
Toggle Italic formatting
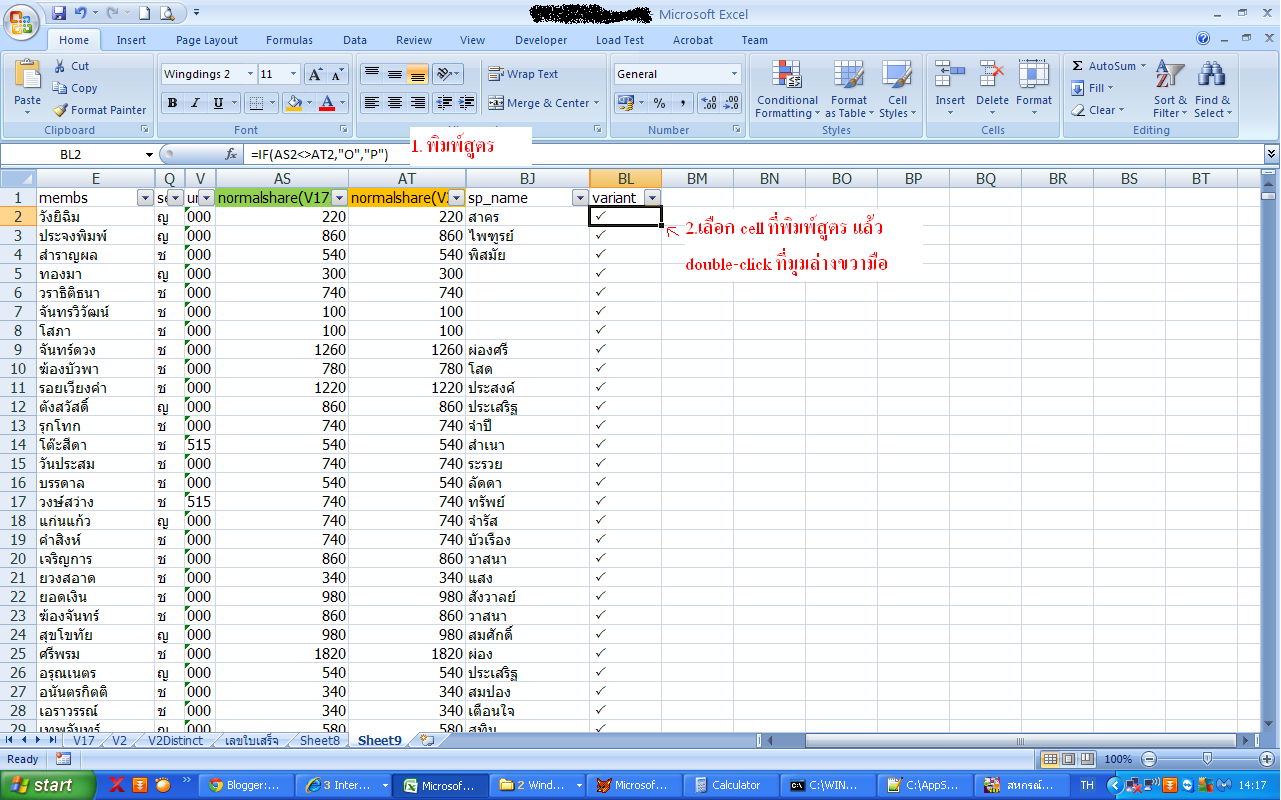(194, 103)
